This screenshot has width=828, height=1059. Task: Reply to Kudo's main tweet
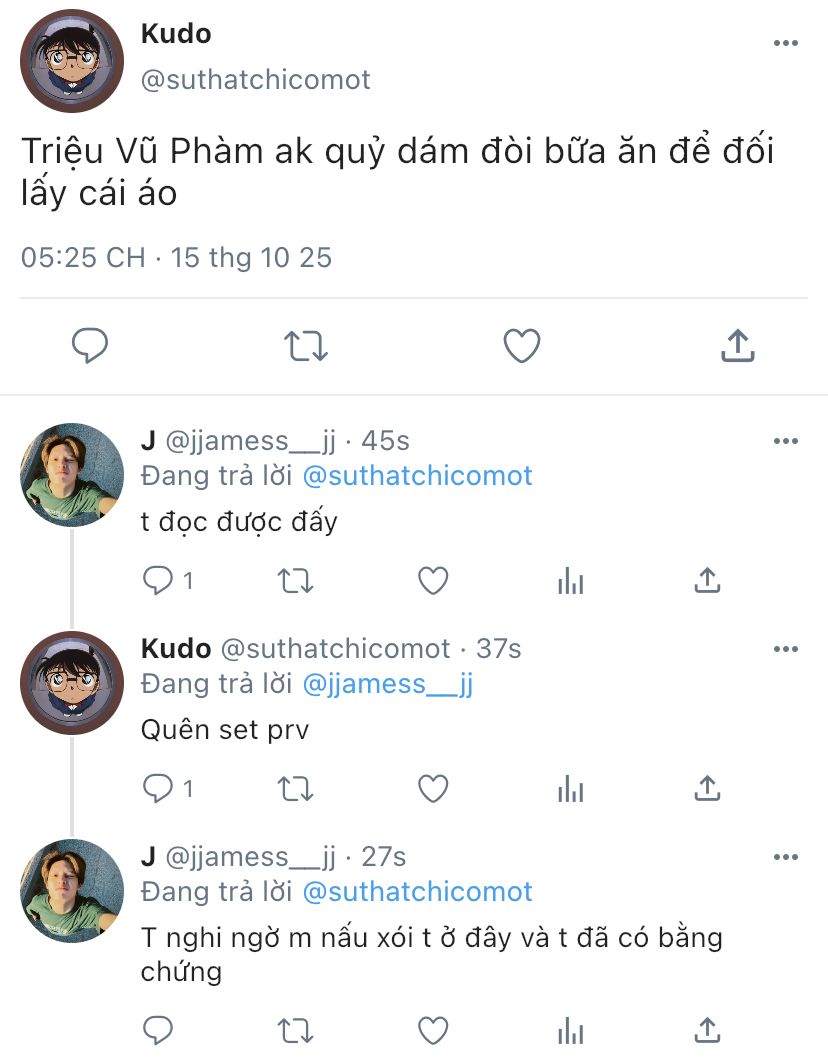point(90,346)
